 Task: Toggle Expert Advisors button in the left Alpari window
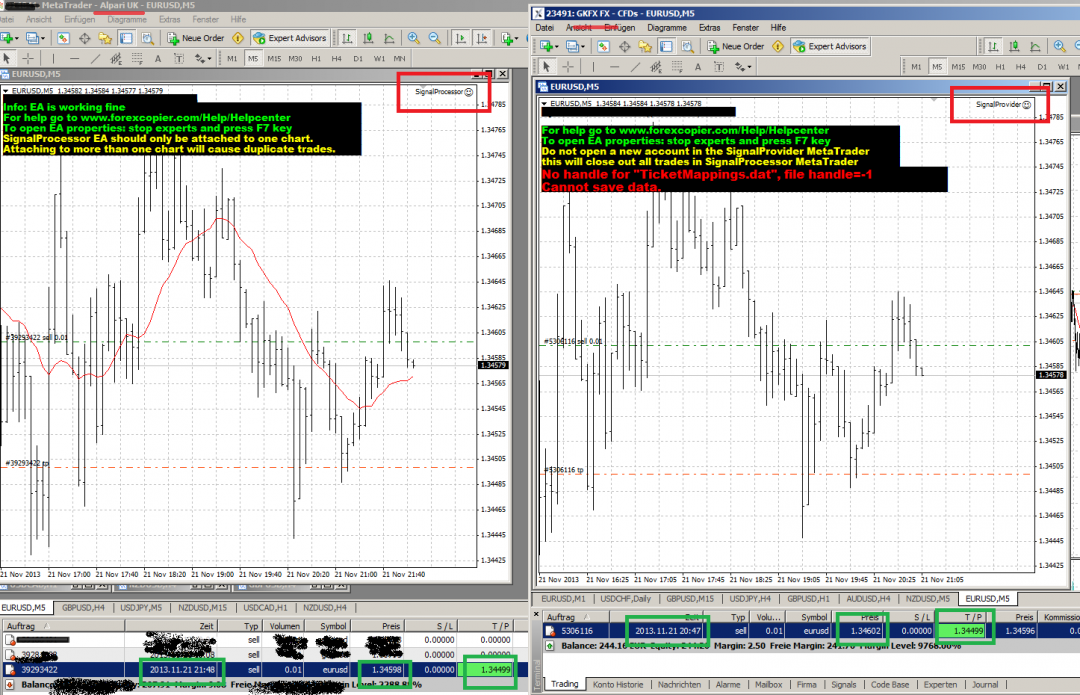(290, 38)
